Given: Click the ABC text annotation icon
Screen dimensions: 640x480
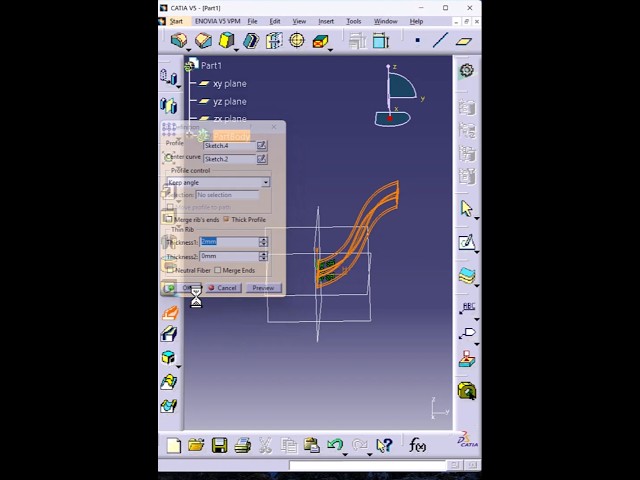Looking at the screenshot, I should coord(468,307).
